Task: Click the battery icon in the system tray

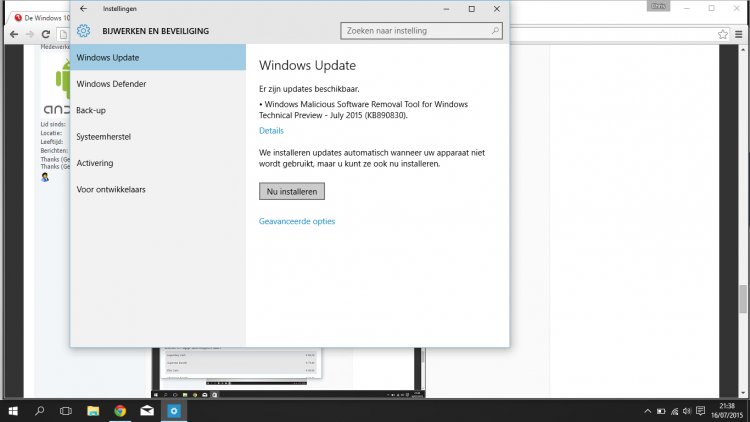Action: click(661, 411)
